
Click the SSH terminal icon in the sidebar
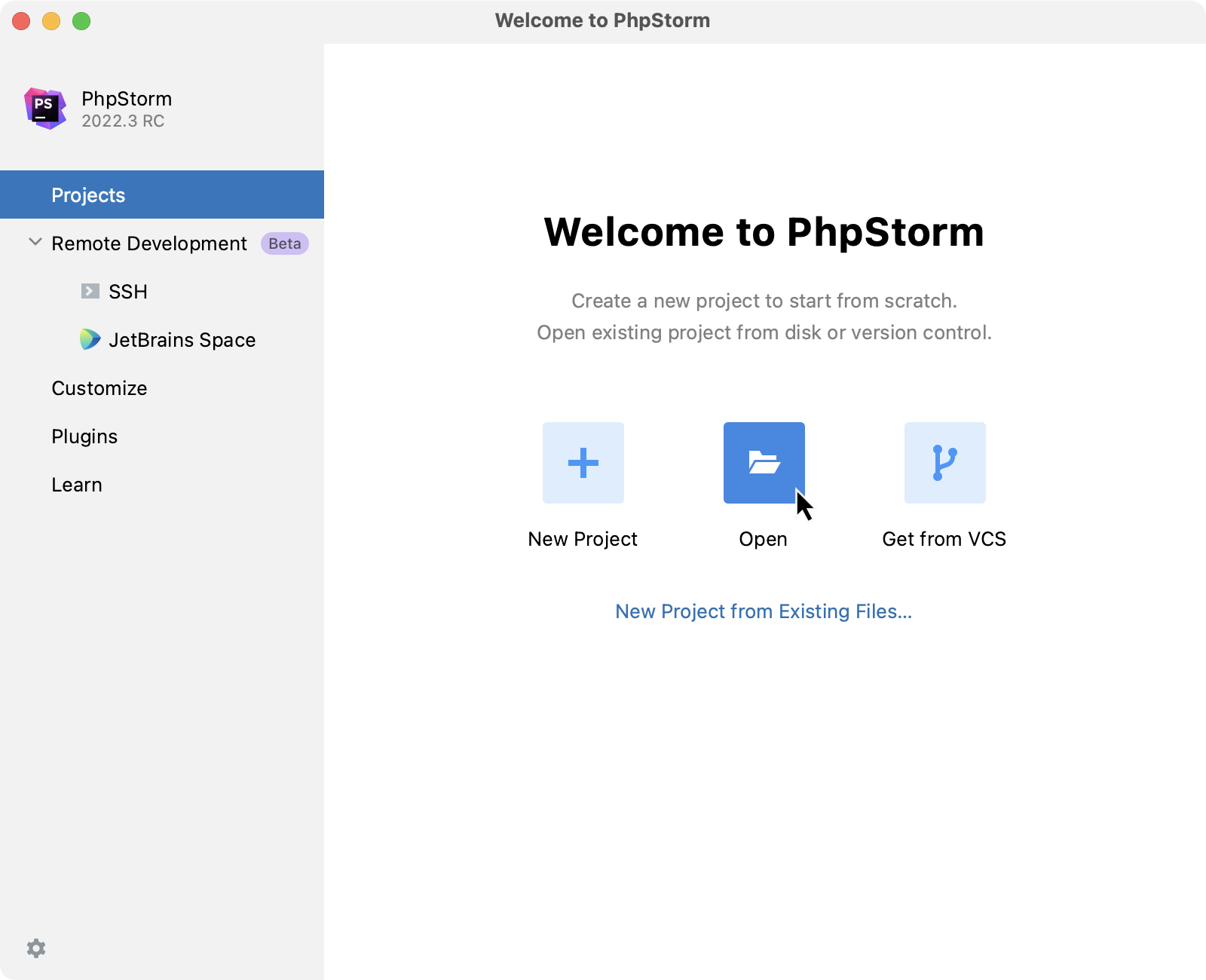[90, 291]
